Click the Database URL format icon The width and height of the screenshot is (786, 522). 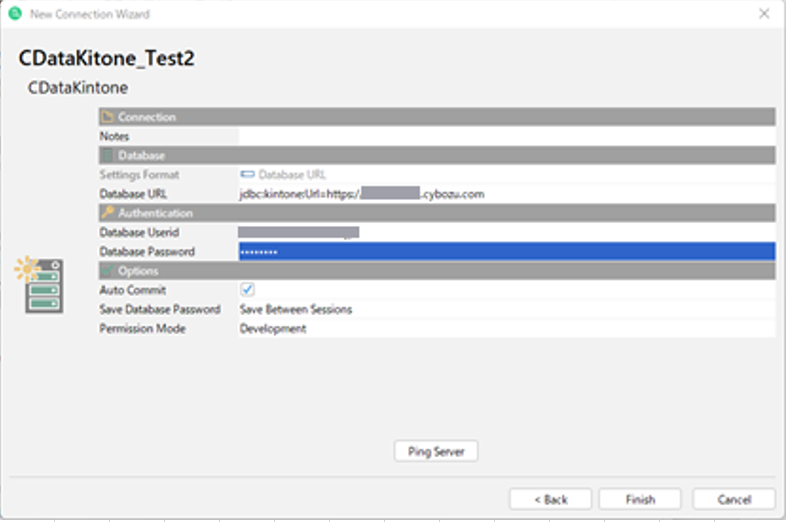pyautogui.click(x=247, y=175)
